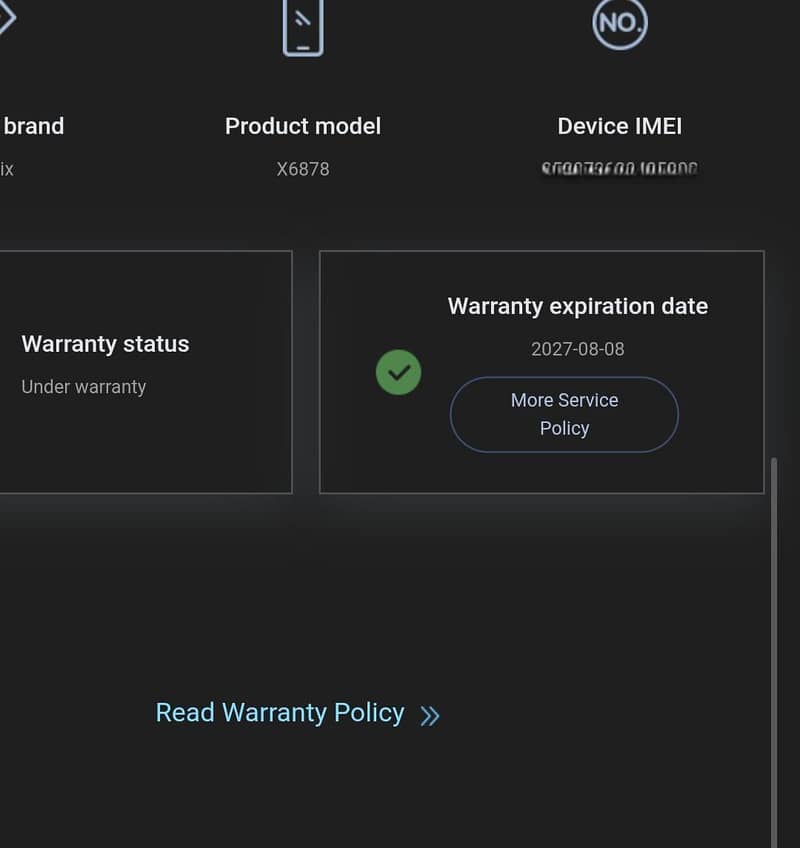Image resolution: width=800 pixels, height=848 pixels.
Task: Select the Product model heading
Action: point(303,126)
